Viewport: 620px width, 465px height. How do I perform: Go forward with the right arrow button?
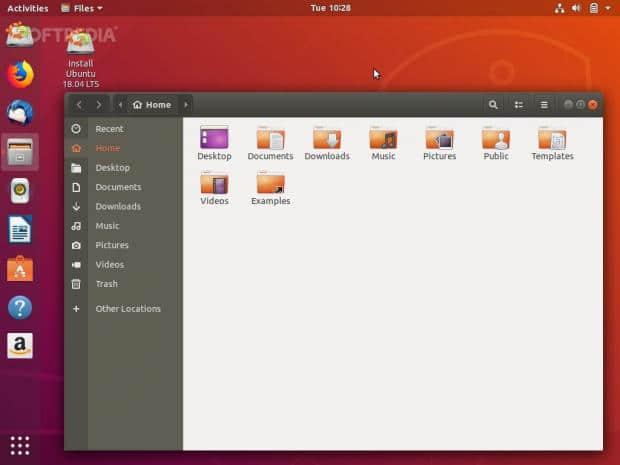[98, 104]
